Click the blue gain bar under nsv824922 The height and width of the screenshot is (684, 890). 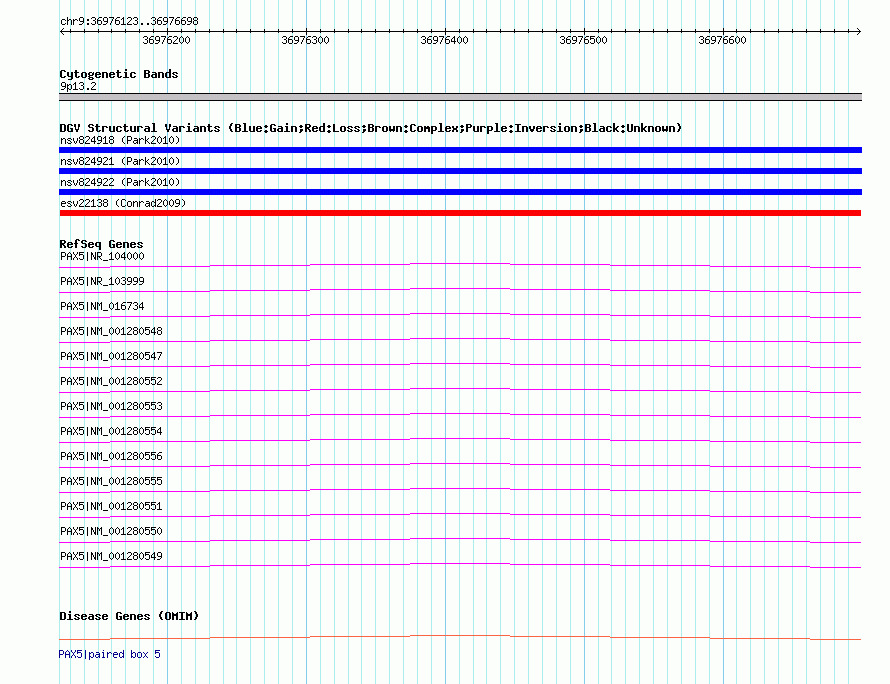click(x=460, y=192)
